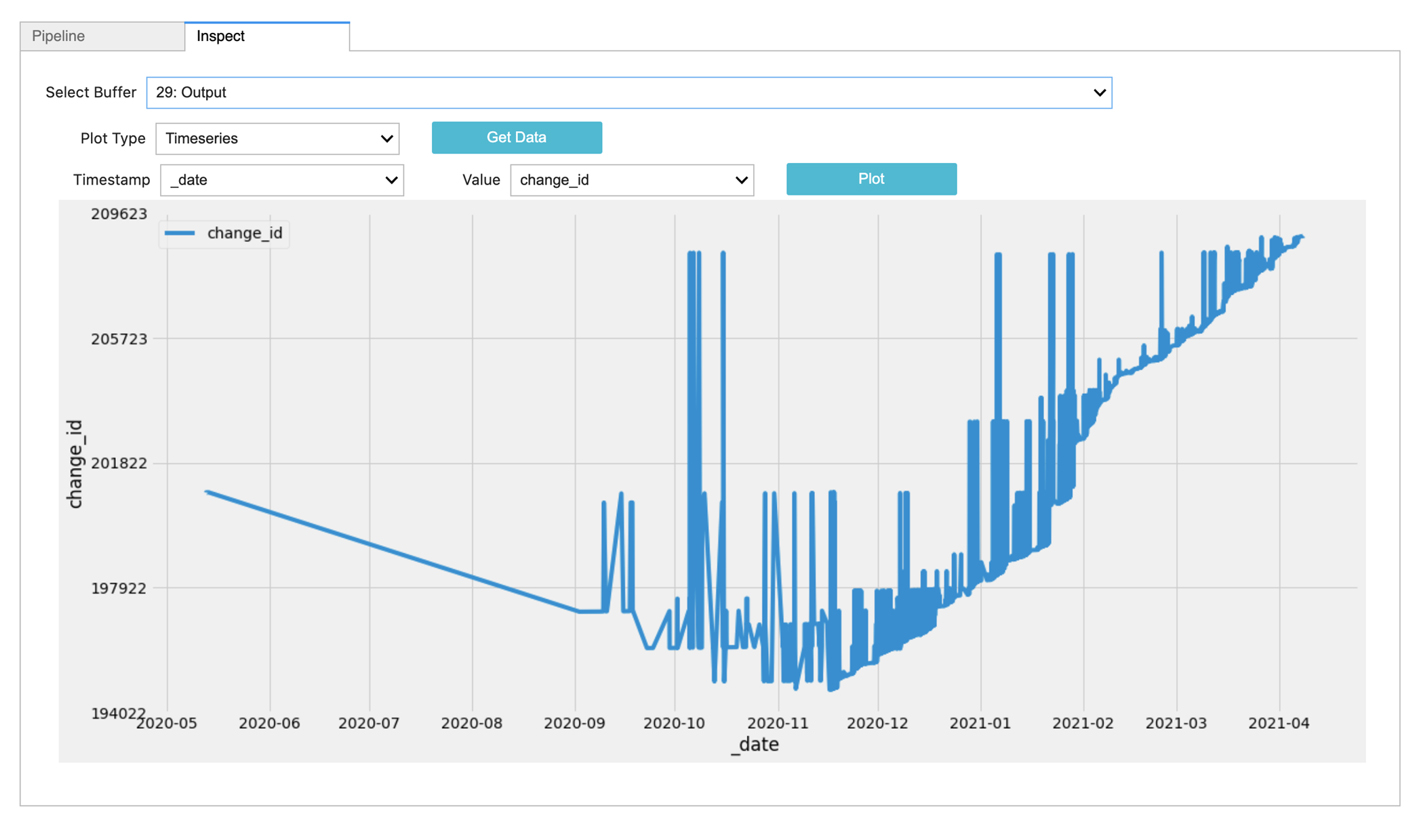The image size is (1420, 830).
Task: Click the Select Buffer field label
Action: click(90, 92)
